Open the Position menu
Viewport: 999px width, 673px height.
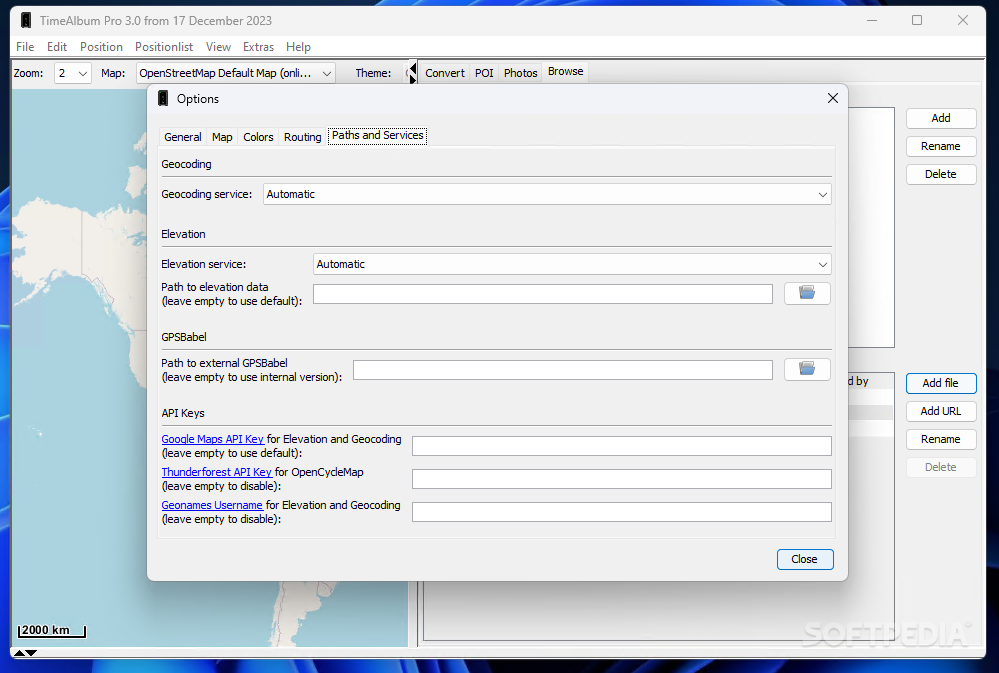101,47
